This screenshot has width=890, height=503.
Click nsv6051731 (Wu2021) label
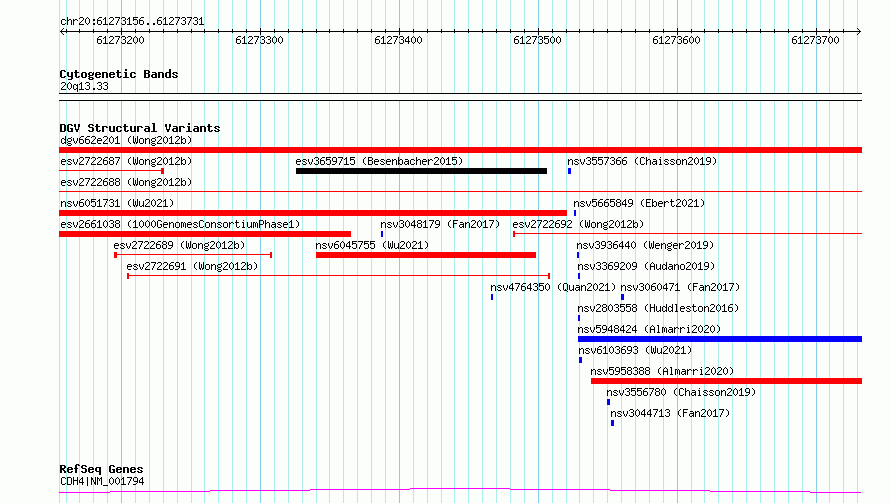[x=117, y=203]
